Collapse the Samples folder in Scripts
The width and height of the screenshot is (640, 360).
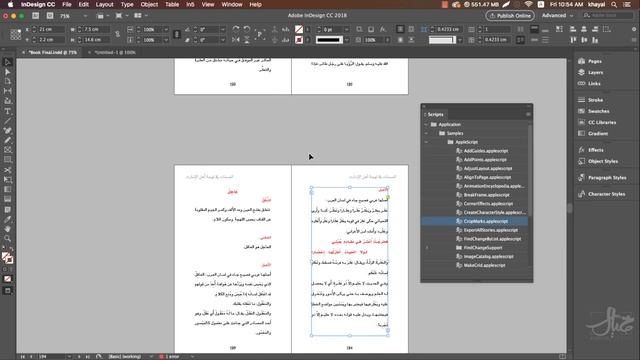[x=426, y=133]
